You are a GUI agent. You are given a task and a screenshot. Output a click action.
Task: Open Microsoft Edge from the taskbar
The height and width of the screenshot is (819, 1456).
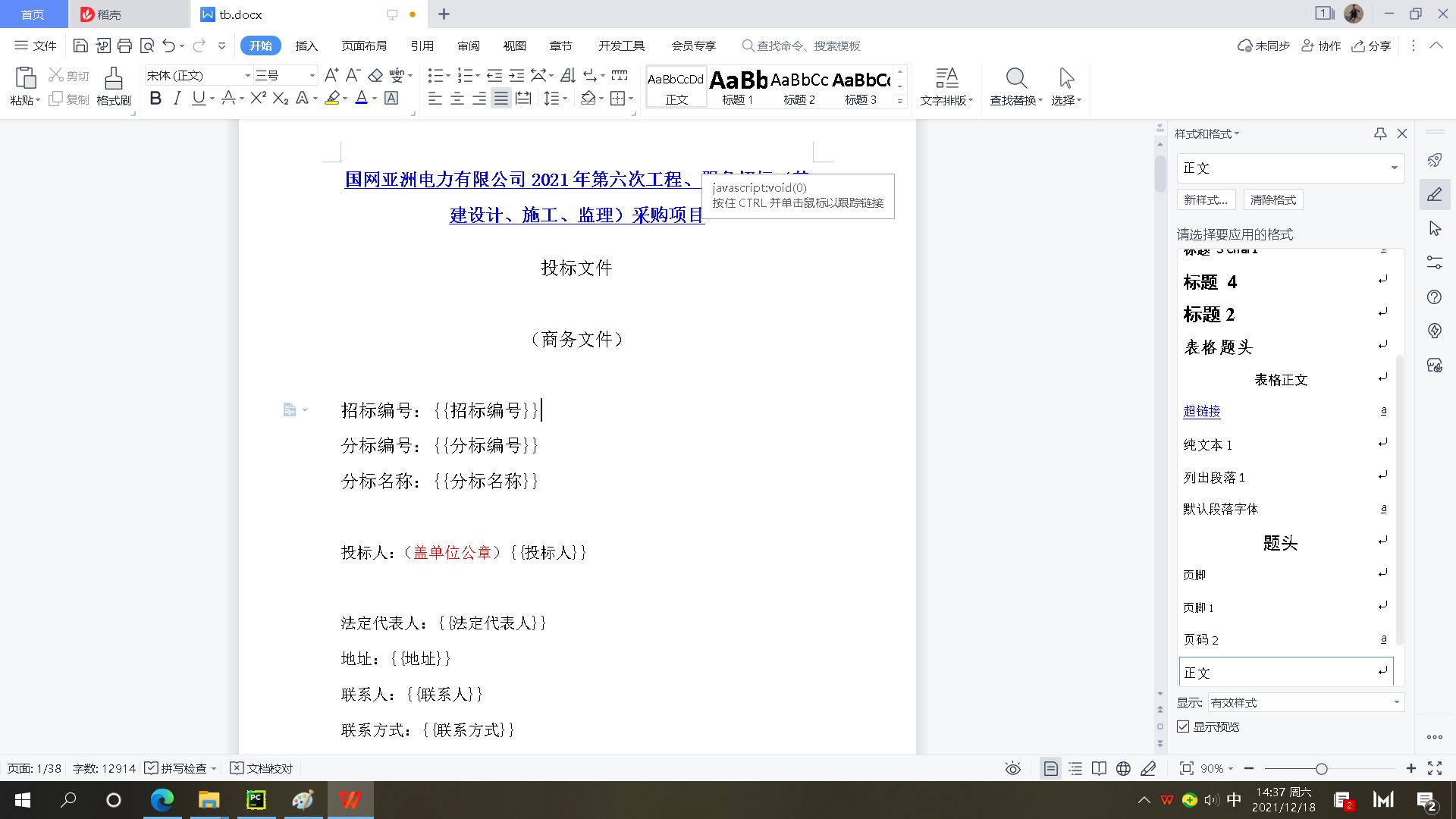(x=162, y=800)
